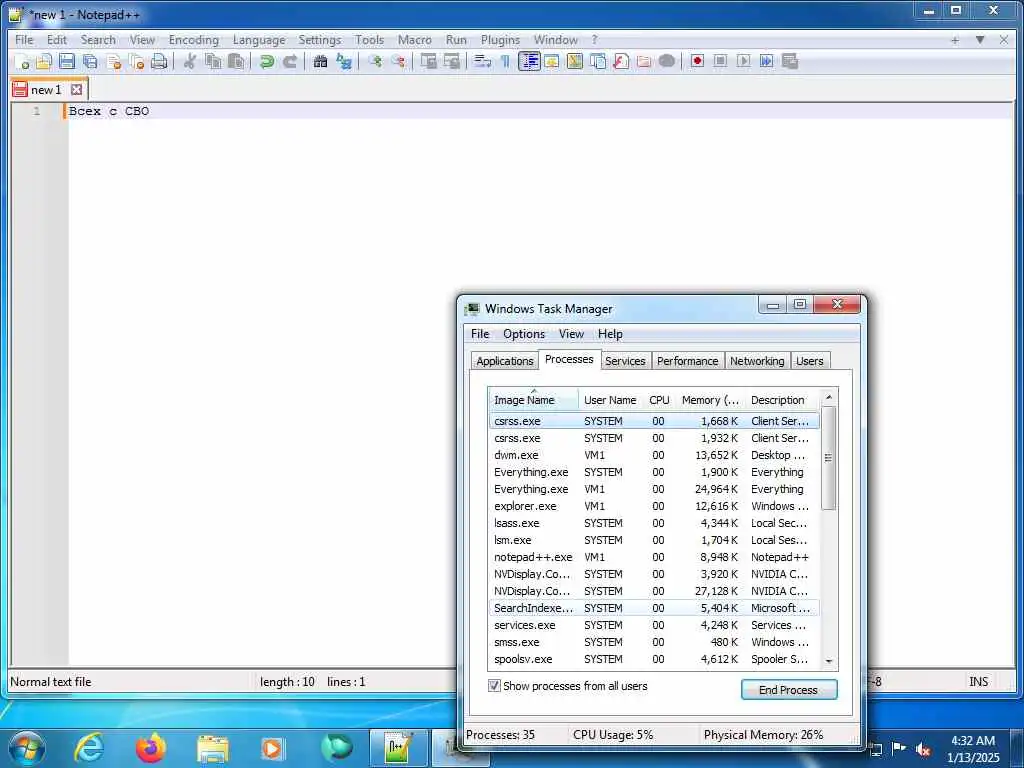Click the Replace toolbar icon

[344, 61]
